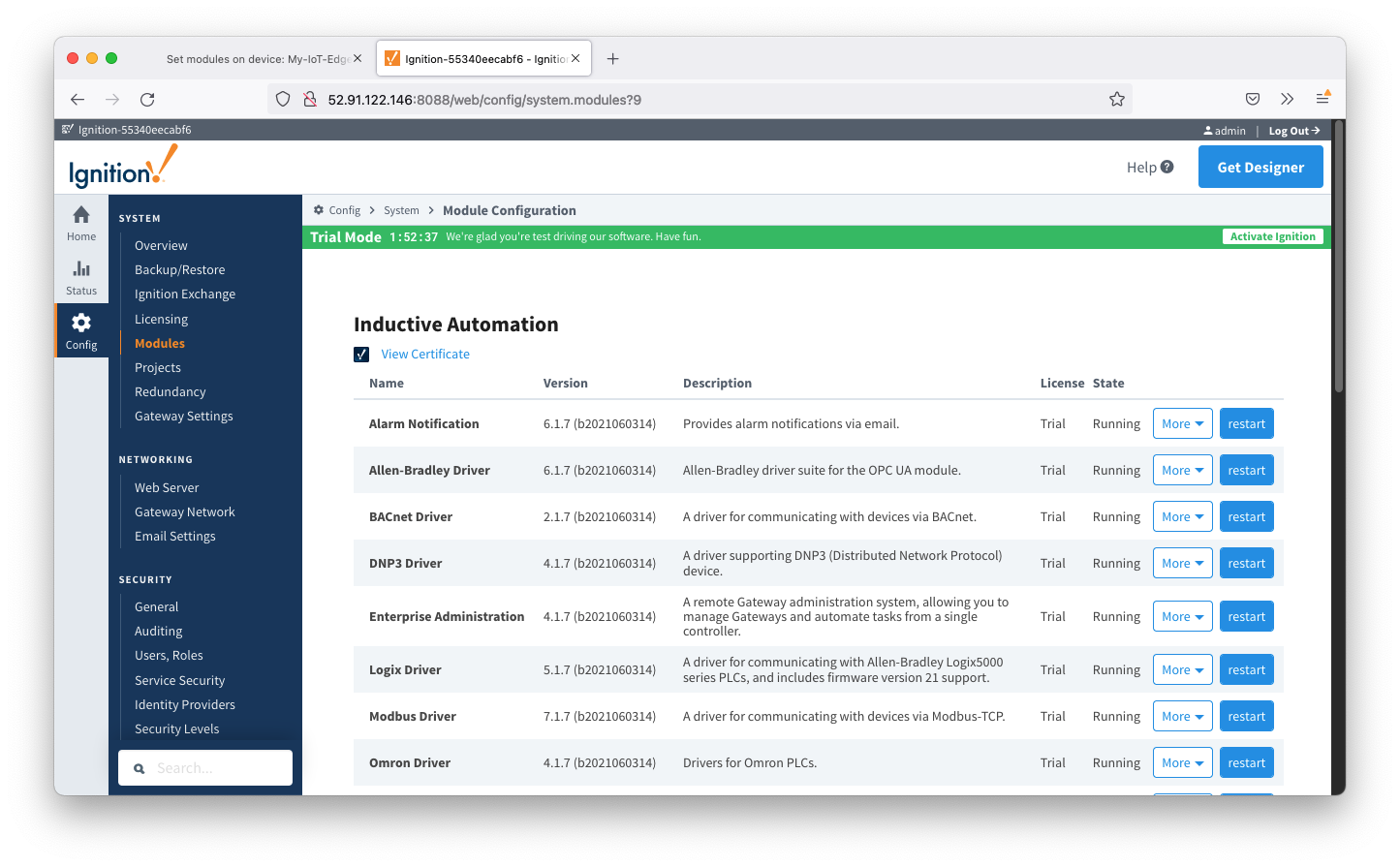Click the browser back arrow

78,99
